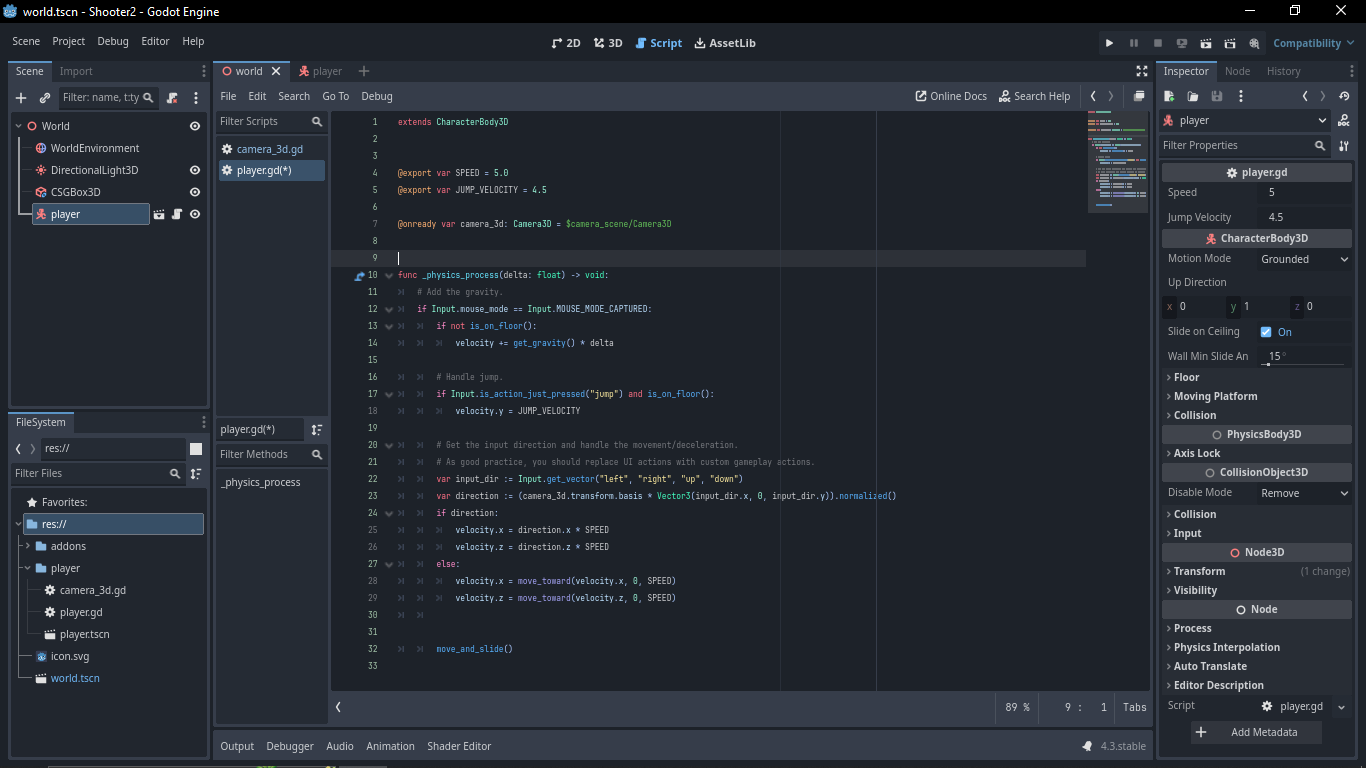Click Search Help button
Image resolution: width=1366 pixels, height=768 pixels.
coord(1034,96)
